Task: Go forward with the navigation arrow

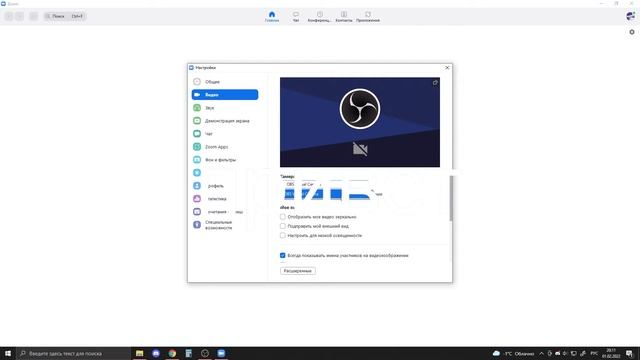Action: click(x=19, y=16)
